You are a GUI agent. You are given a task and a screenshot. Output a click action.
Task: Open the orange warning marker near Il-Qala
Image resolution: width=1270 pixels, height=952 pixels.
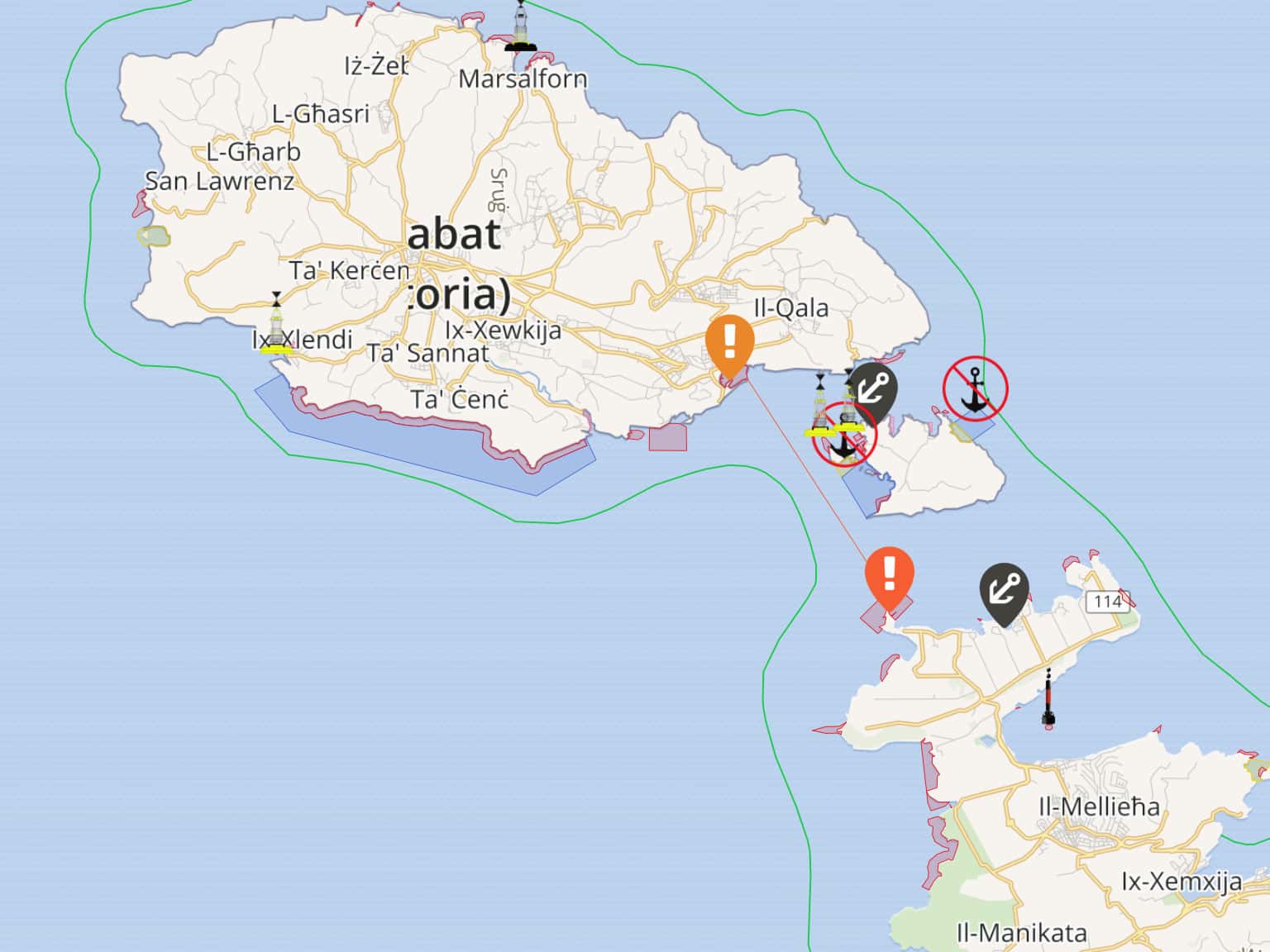(730, 345)
